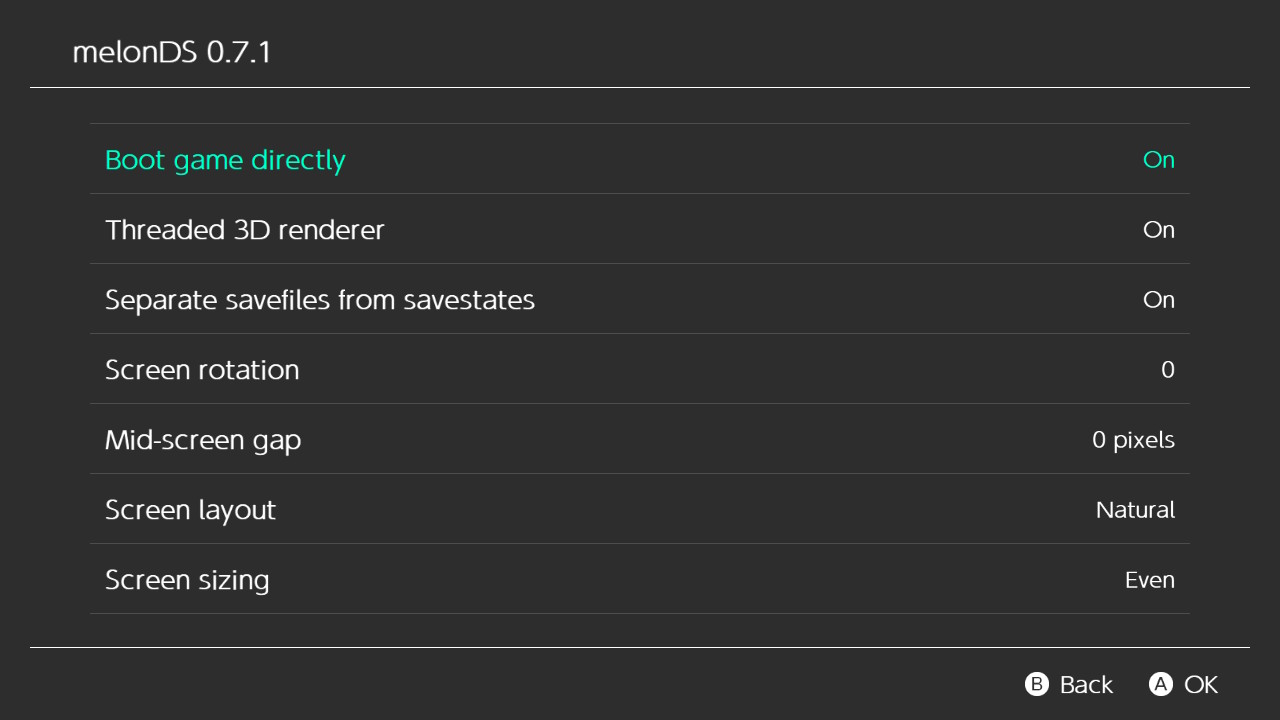This screenshot has width=1280, height=720.
Task: Toggle Boot game directly On value
Action: point(1158,160)
